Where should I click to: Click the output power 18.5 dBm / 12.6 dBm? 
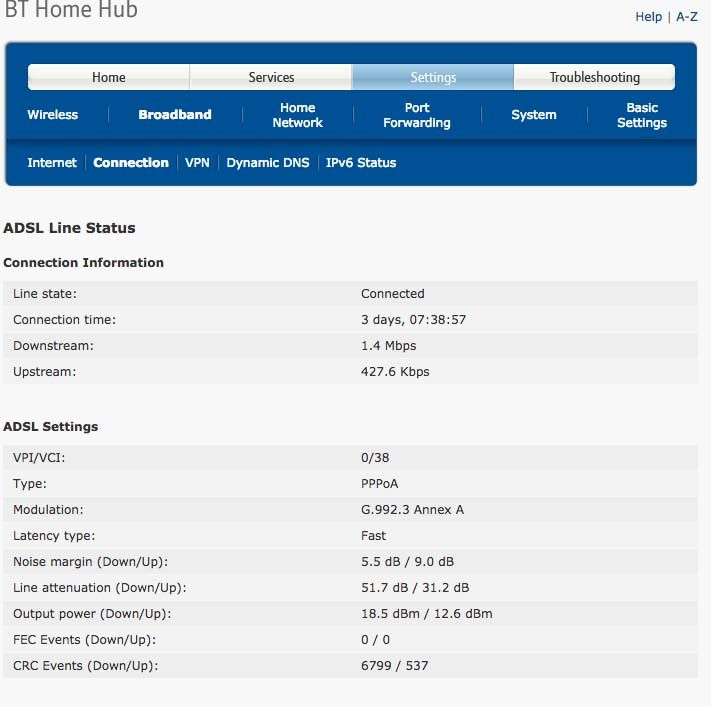(x=427, y=614)
